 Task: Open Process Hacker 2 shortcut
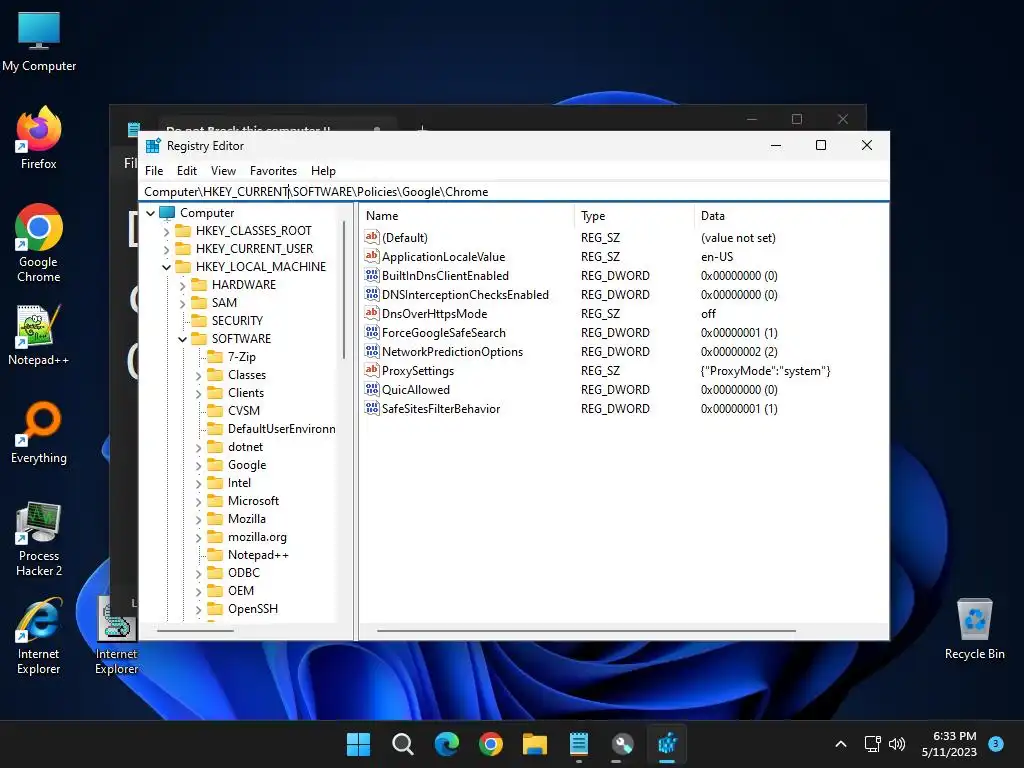pos(39,539)
